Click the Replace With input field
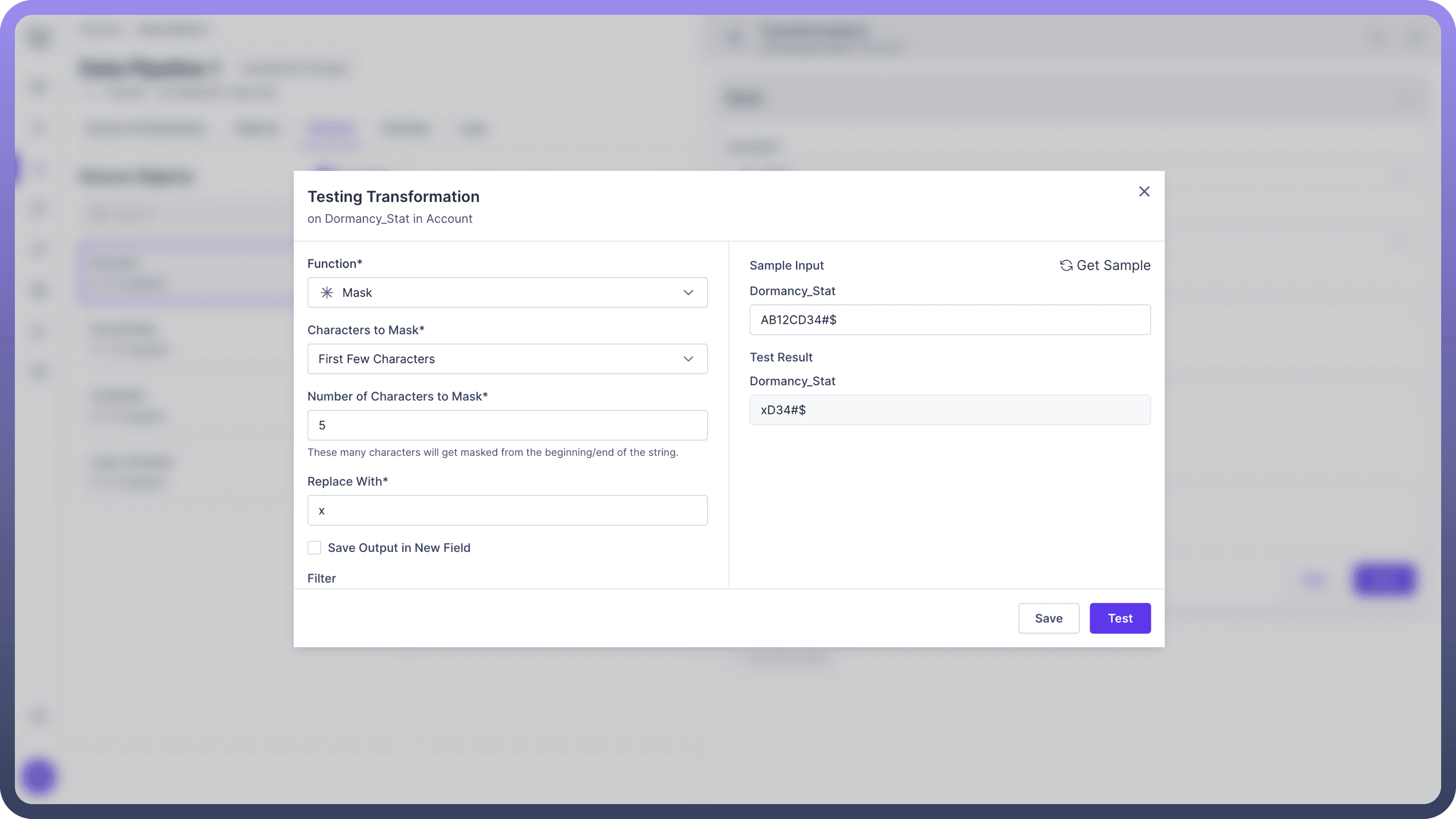This screenshot has height=819, width=1456. [507, 510]
